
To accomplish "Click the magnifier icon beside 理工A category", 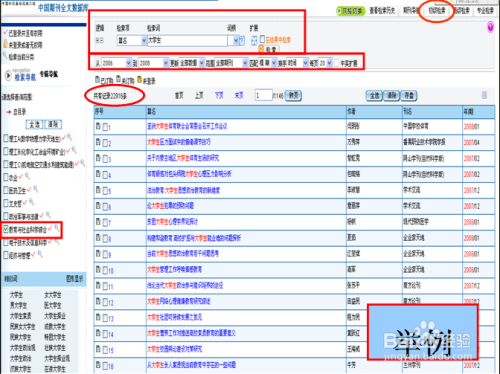I will click(x=69, y=137).
